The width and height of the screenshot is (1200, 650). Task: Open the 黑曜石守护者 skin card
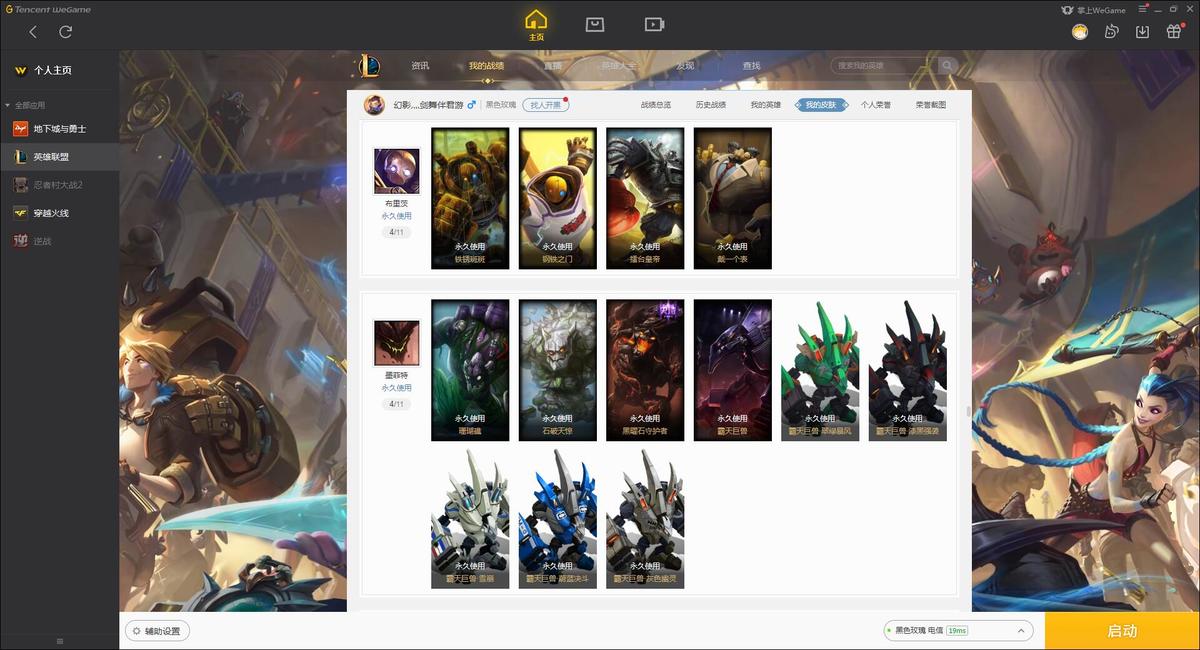coord(645,370)
